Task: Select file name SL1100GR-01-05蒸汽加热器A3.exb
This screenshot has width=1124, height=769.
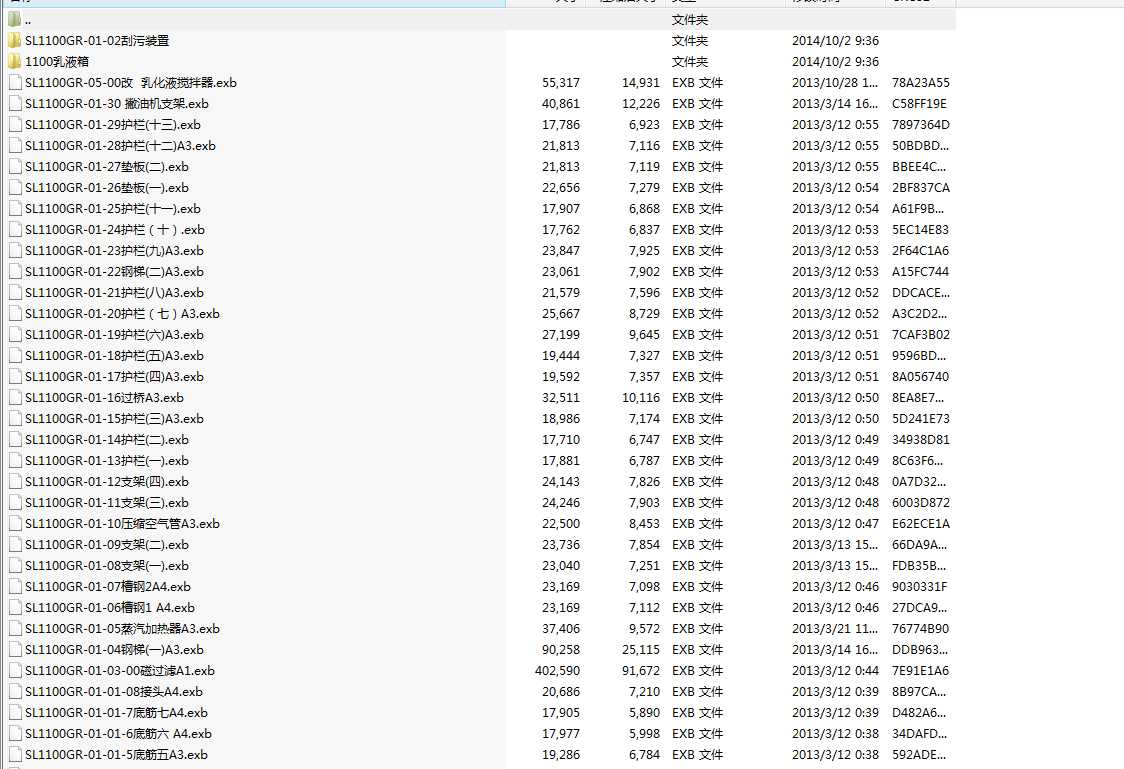Action: click(122, 629)
